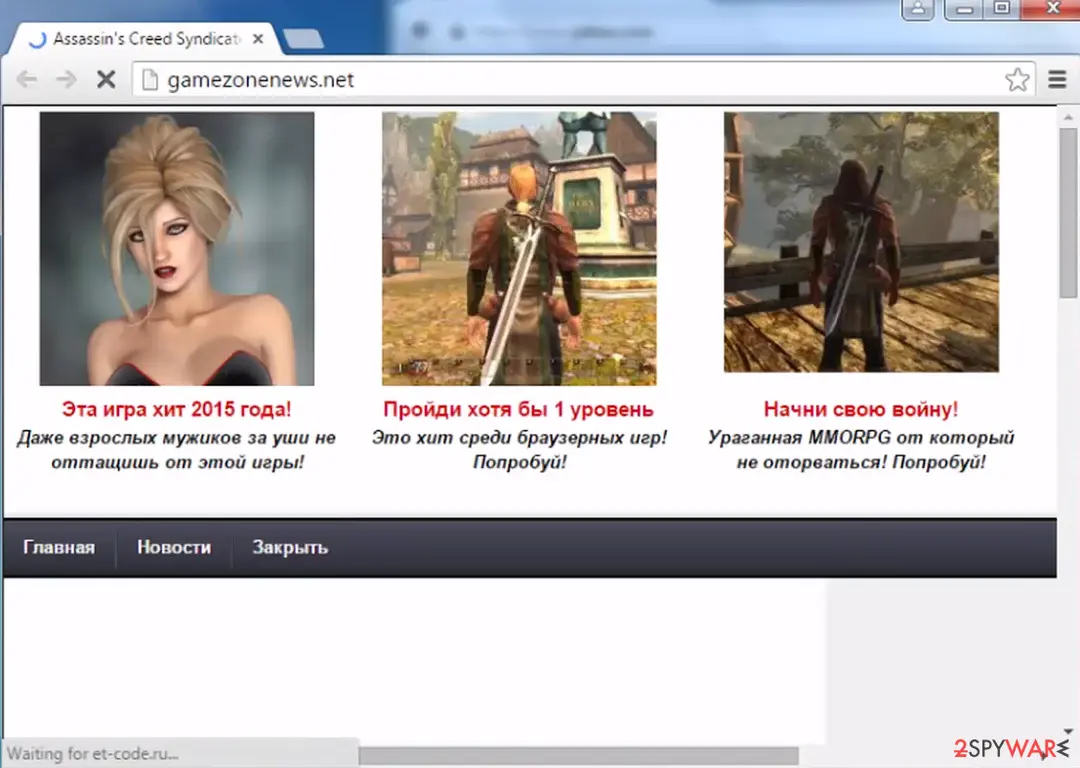This screenshot has height=768, width=1080.
Task: Click the vertical scrollbar thumb
Action: point(1068,212)
